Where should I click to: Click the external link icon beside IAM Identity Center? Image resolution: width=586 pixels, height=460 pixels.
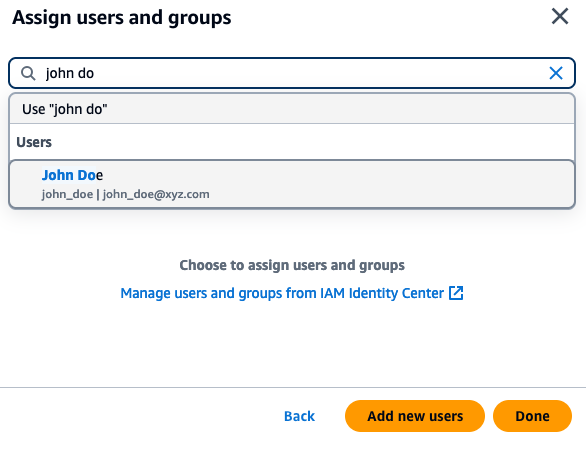456,293
